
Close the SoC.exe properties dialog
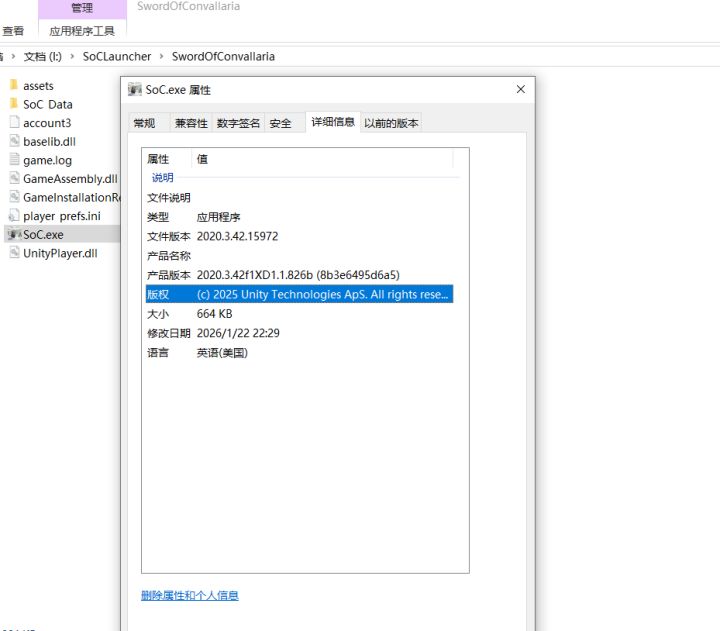pos(520,89)
